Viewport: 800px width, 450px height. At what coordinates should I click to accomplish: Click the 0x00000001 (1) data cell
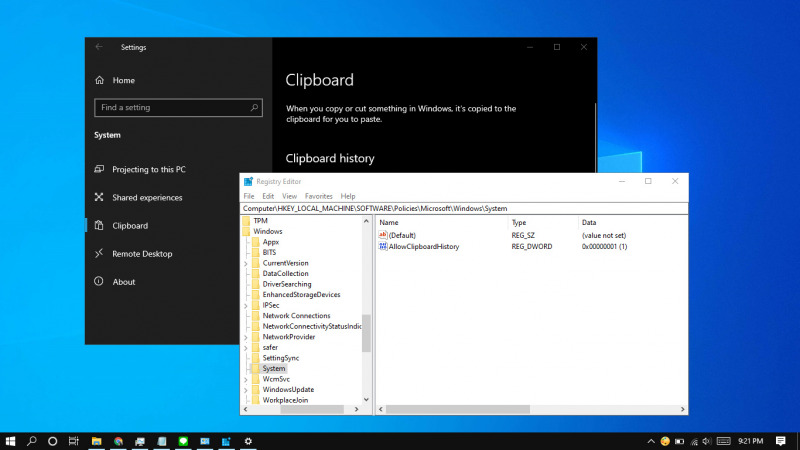click(604, 246)
